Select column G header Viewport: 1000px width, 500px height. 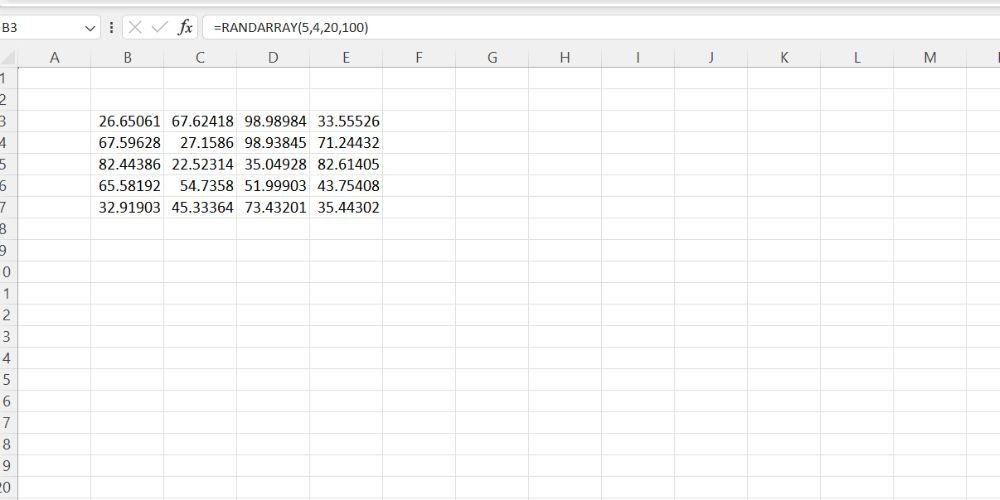tap(492, 58)
